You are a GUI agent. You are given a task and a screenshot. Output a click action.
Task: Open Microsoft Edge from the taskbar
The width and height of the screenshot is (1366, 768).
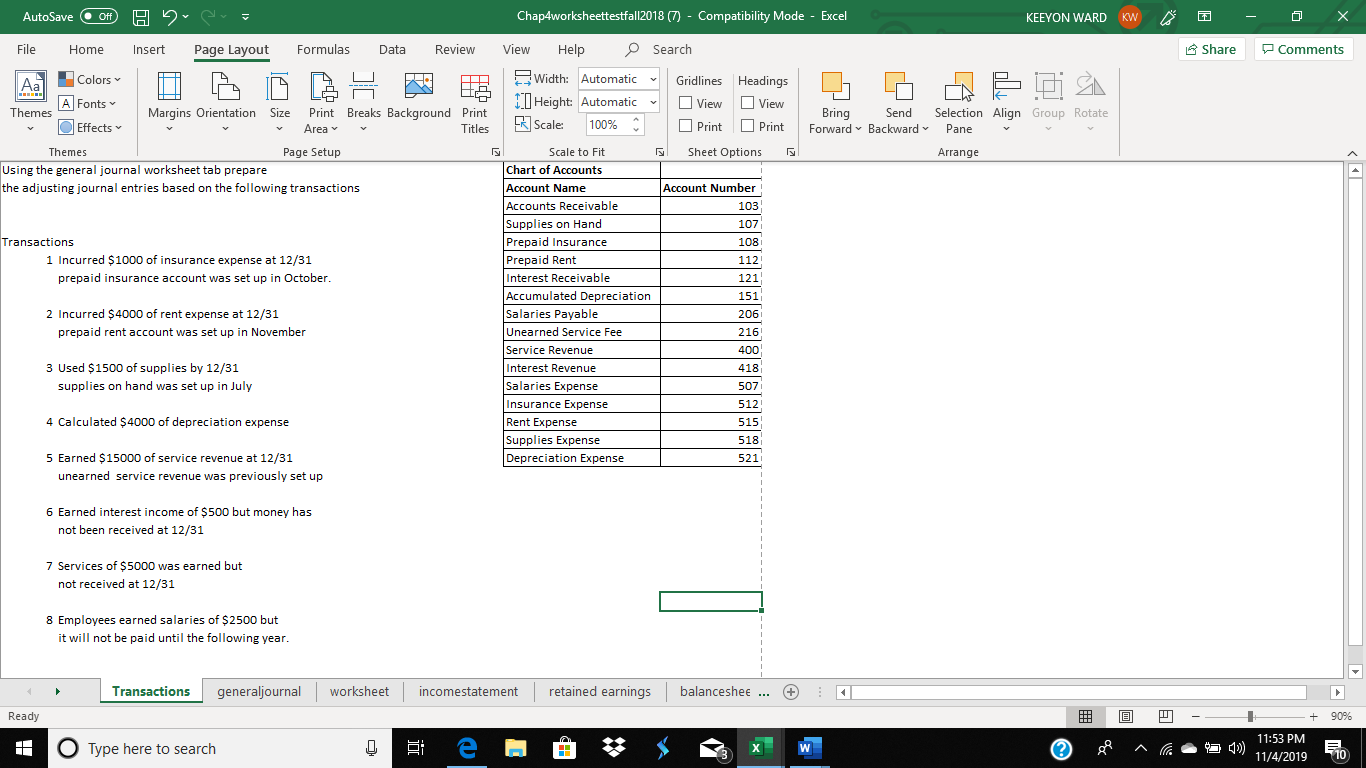coord(466,748)
